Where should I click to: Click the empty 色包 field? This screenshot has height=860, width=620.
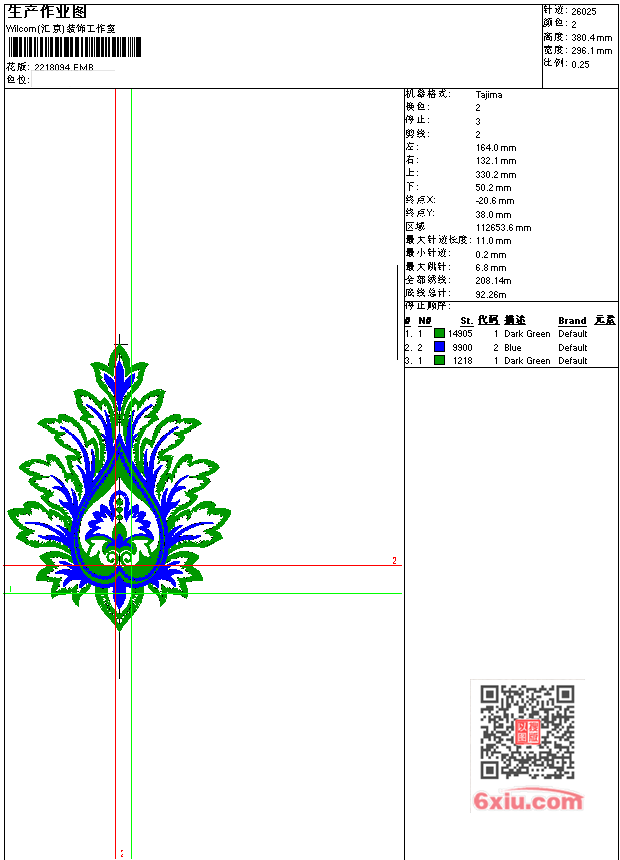[x=73, y=80]
